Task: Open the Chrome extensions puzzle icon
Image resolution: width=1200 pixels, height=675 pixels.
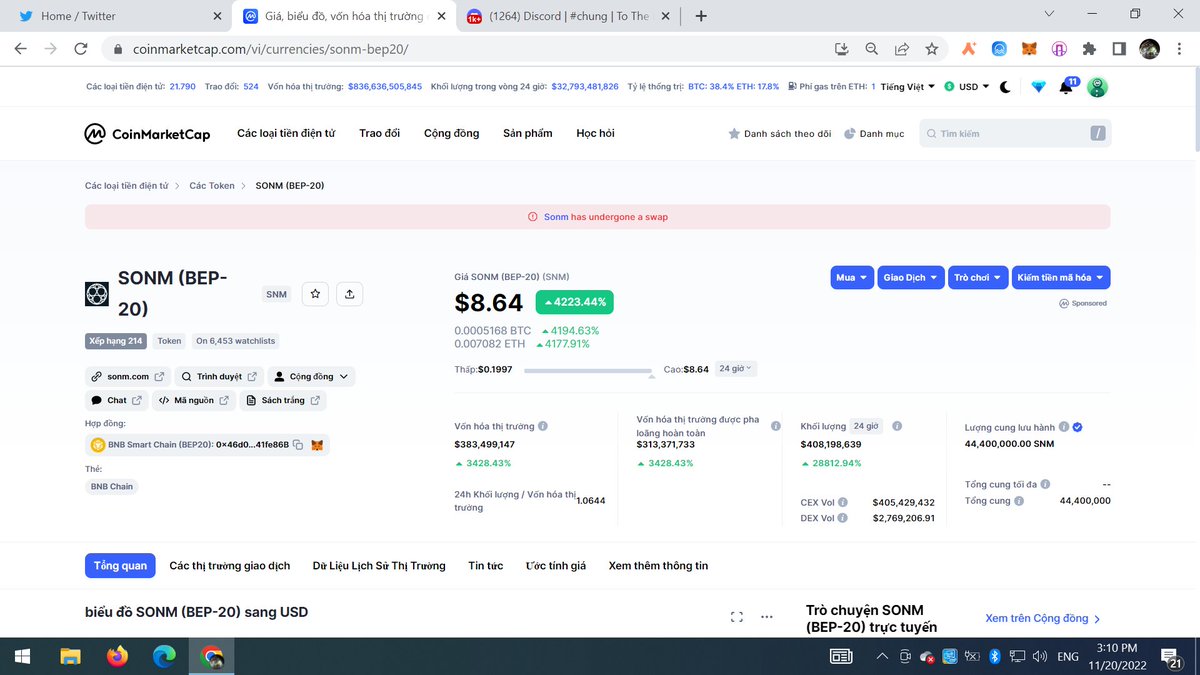Action: [x=1090, y=48]
